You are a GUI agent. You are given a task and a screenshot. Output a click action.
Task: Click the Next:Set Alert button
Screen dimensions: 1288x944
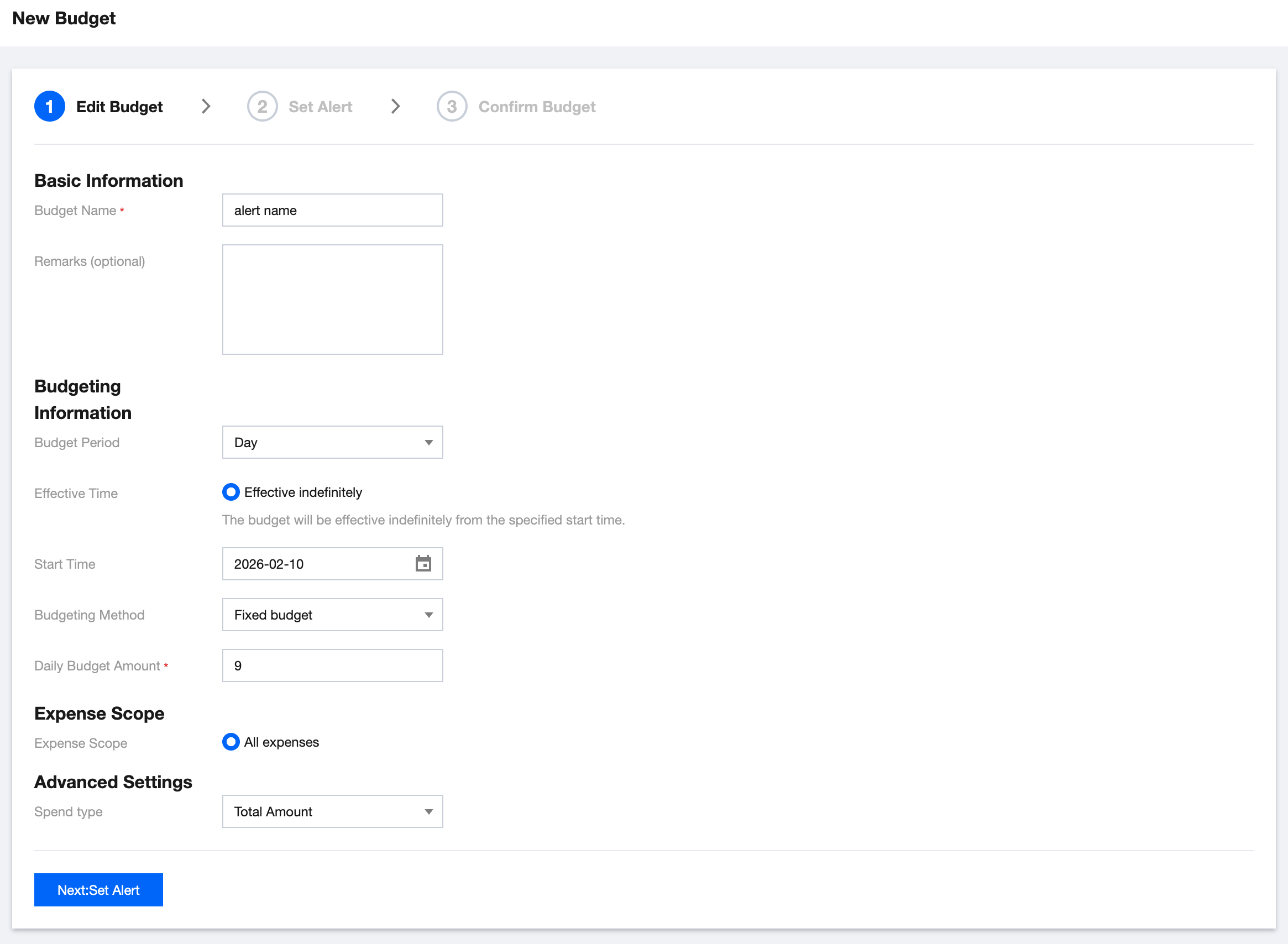[98, 890]
